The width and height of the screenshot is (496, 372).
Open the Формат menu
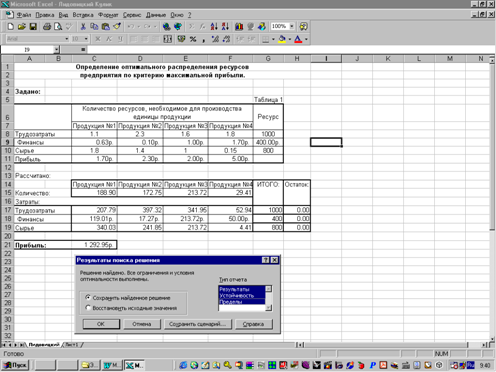pos(108,15)
